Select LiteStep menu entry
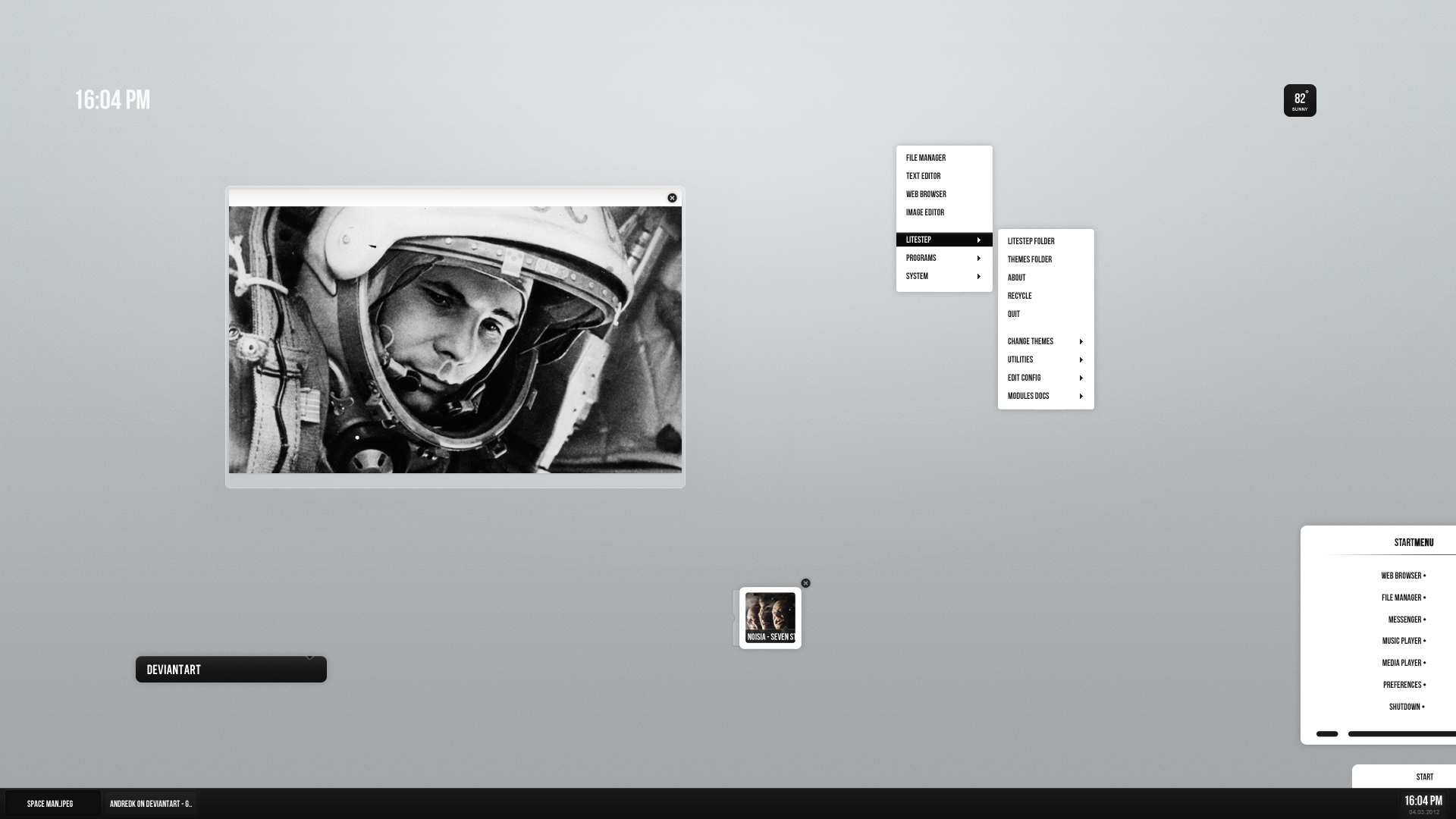 pos(943,239)
